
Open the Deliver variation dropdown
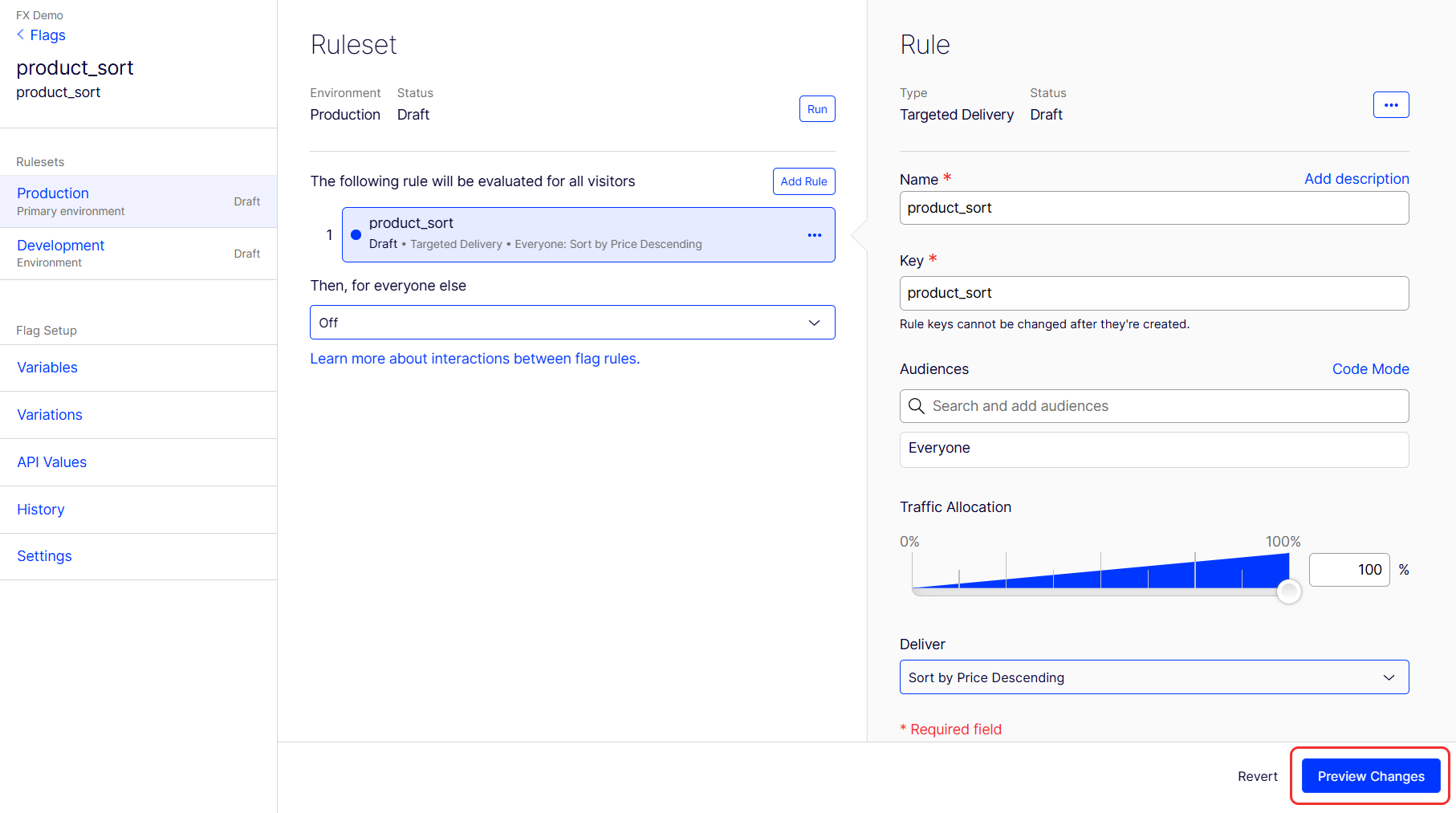(1153, 677)
